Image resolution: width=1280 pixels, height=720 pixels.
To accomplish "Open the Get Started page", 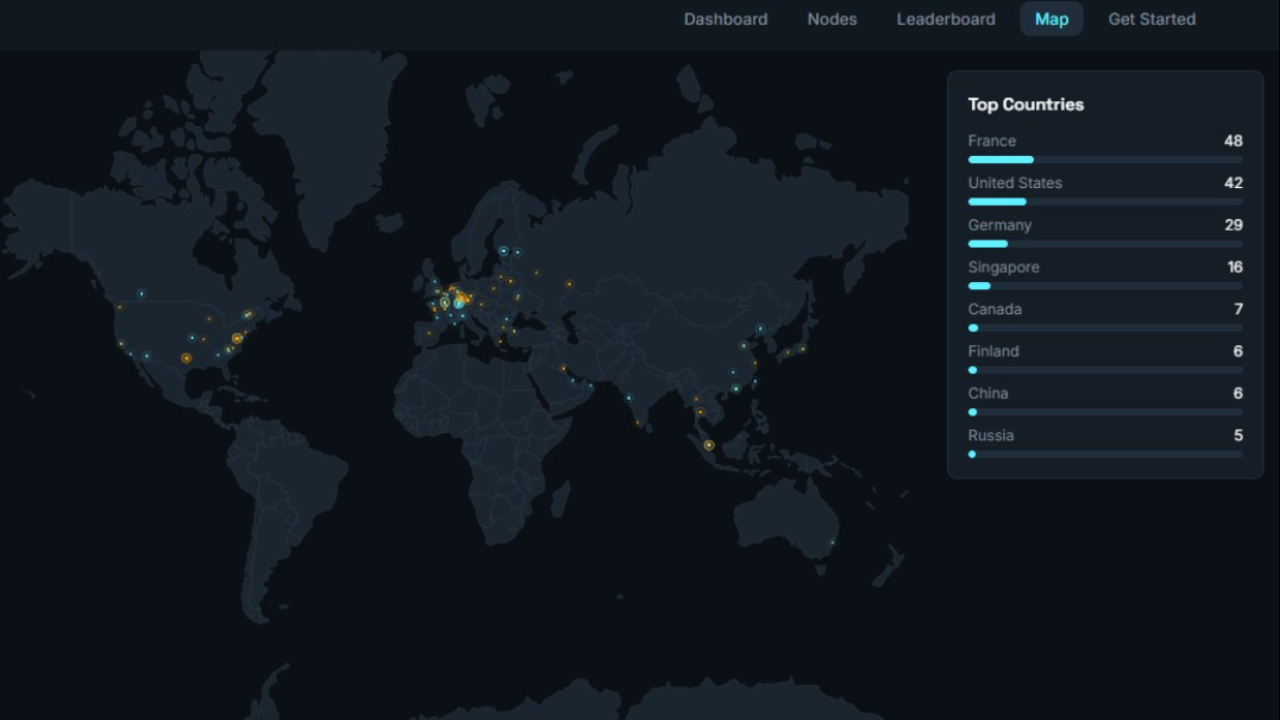I will tap(1152, 19).
